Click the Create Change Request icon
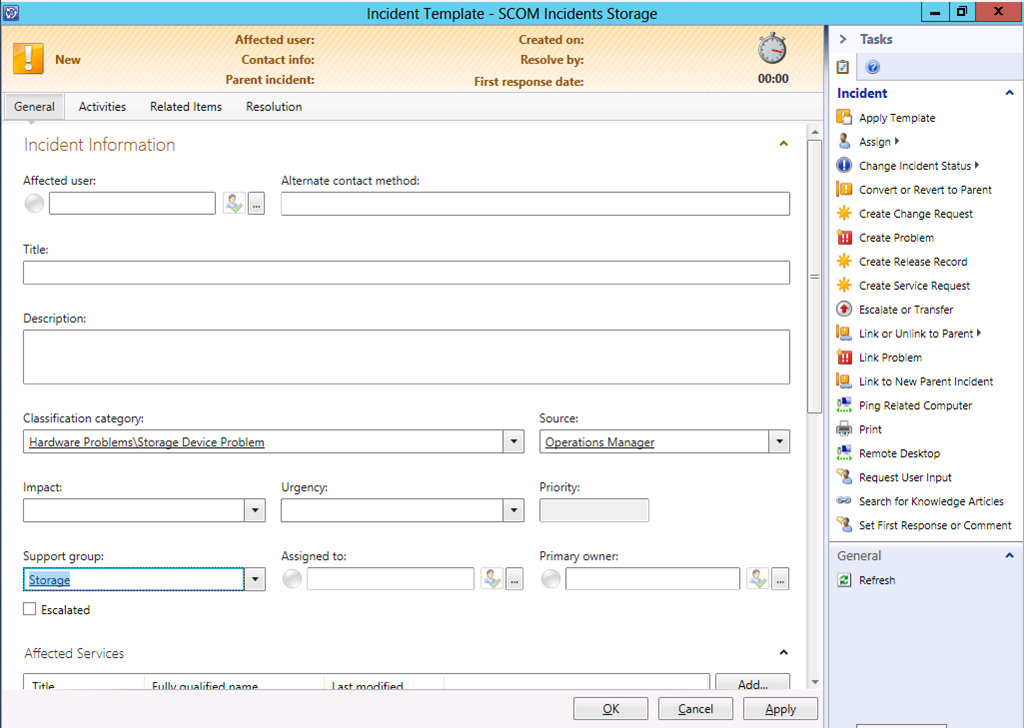 (x=844, y=214)
